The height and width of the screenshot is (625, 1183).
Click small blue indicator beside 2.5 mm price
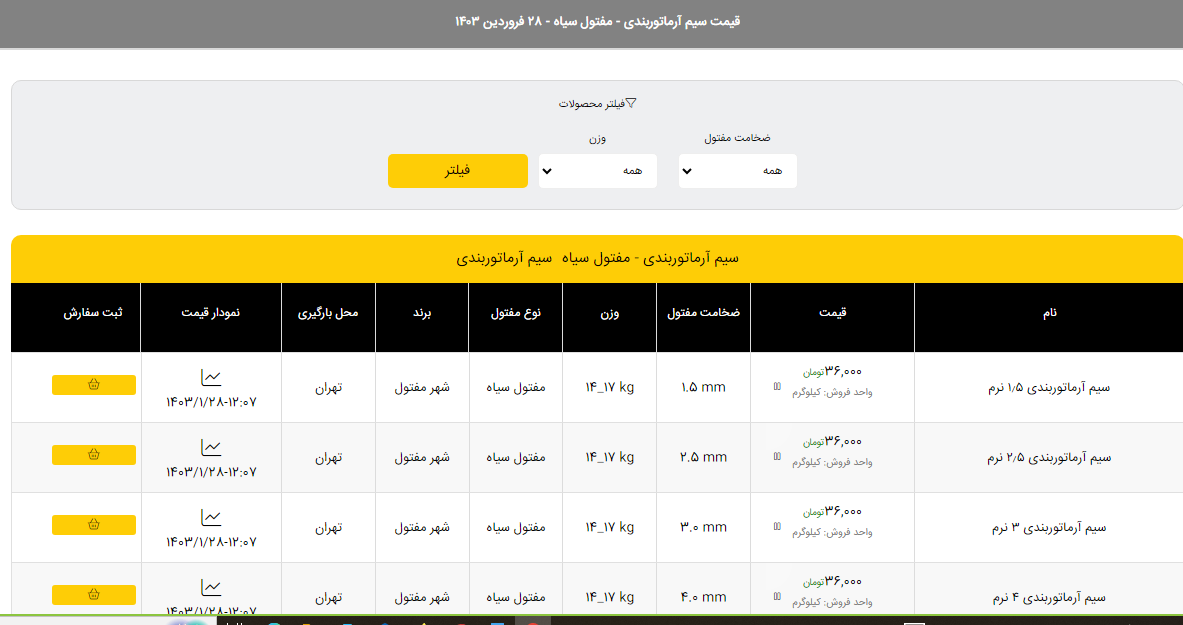pos(777,456)
